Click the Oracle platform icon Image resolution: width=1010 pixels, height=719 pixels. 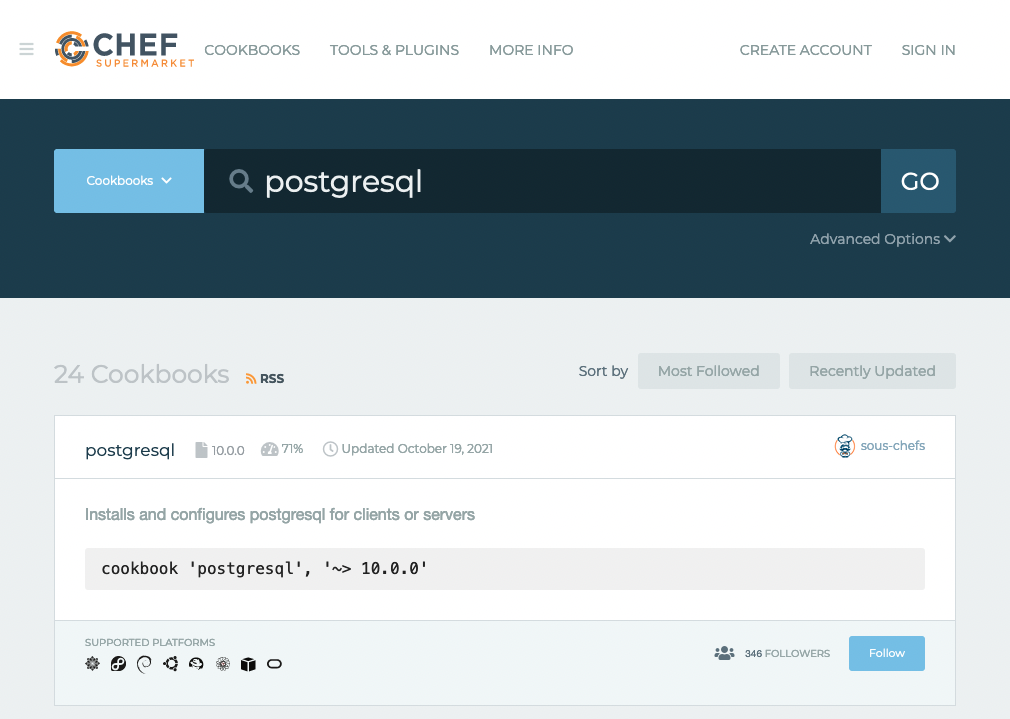274,664
